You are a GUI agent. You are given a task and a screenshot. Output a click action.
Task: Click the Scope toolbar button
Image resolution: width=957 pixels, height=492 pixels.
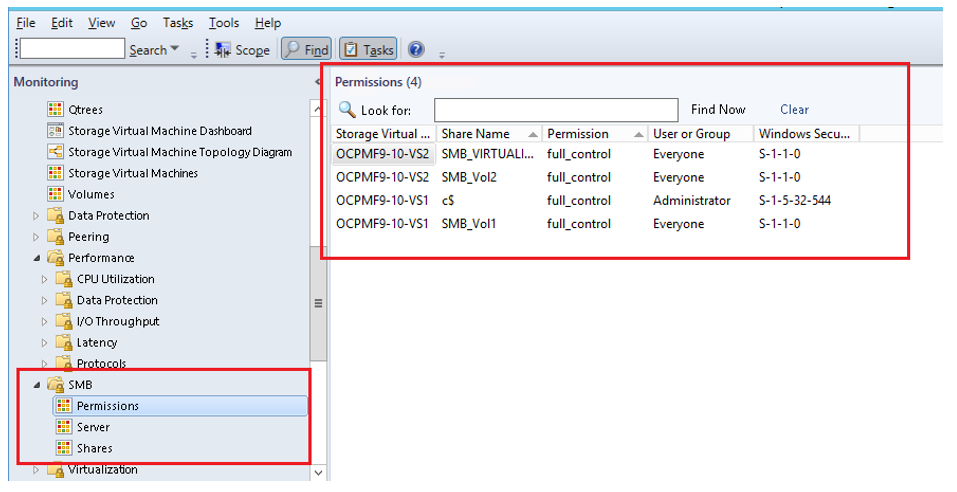(x=243, y=50)
